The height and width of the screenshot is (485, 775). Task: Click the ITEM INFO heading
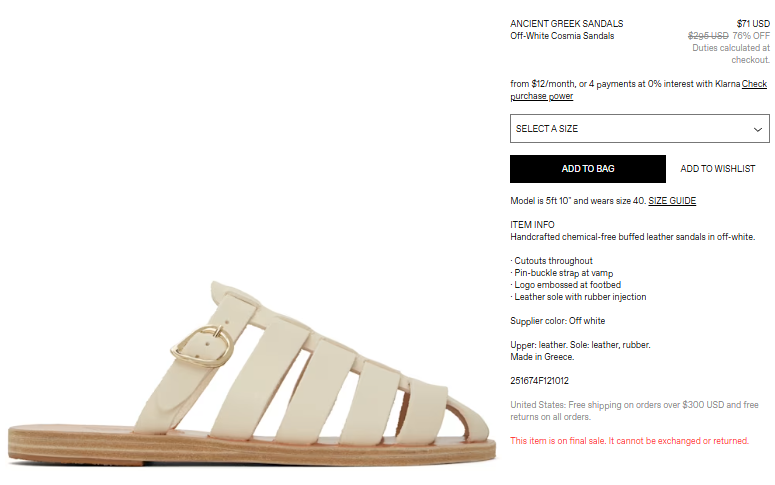click(532, 224)
